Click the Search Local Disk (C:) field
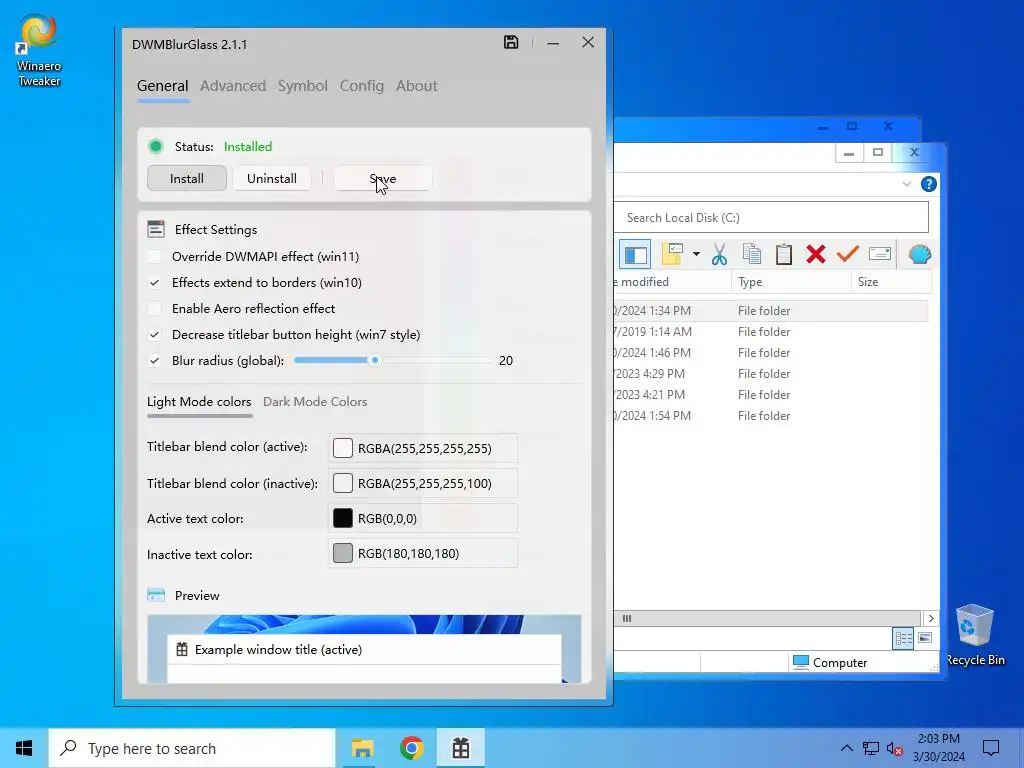Viewport: 1024px width, 768px height. click(771, 217)
